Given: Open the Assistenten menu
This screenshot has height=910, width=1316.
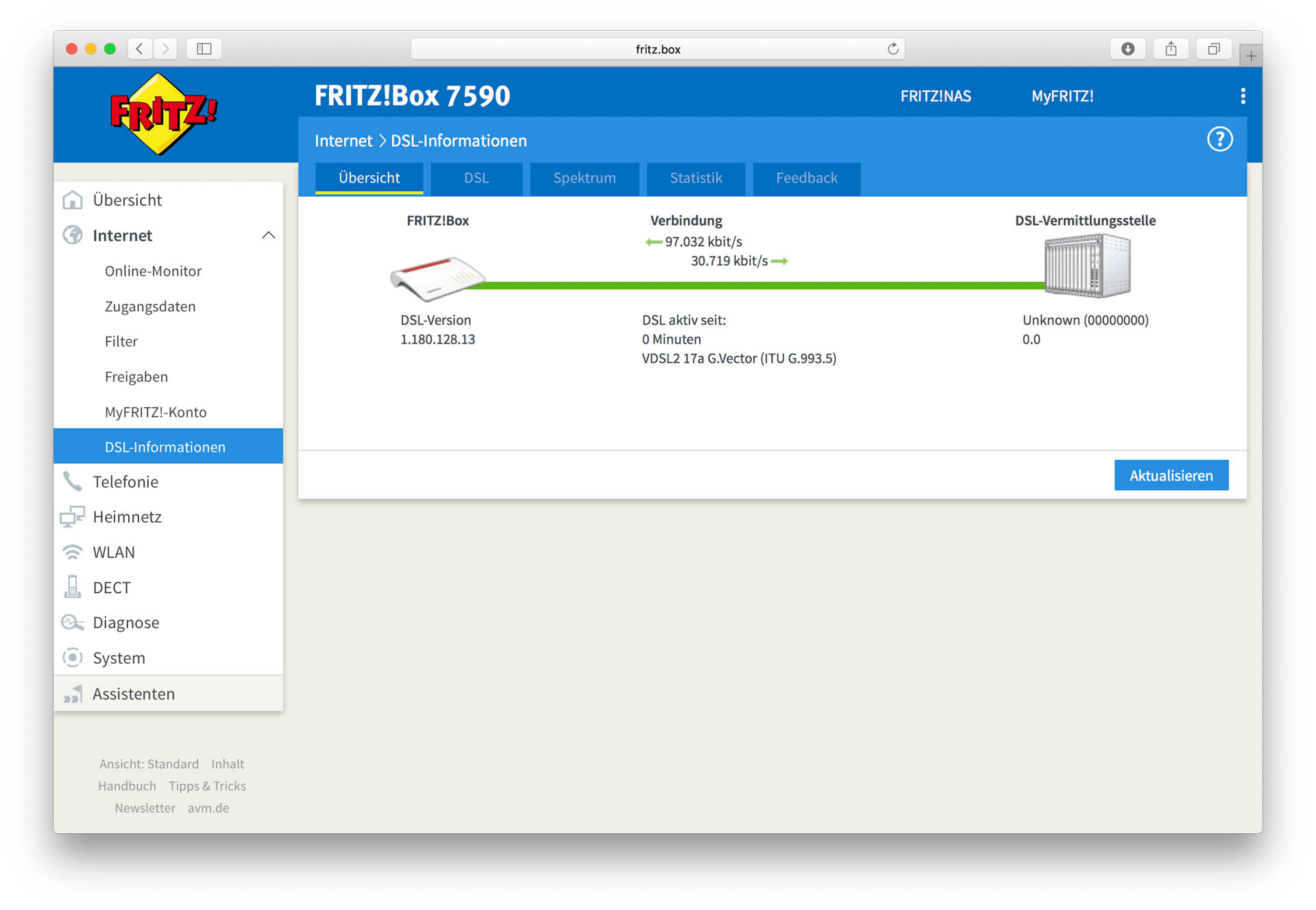Looking at the screenshot, I should 168,694.
